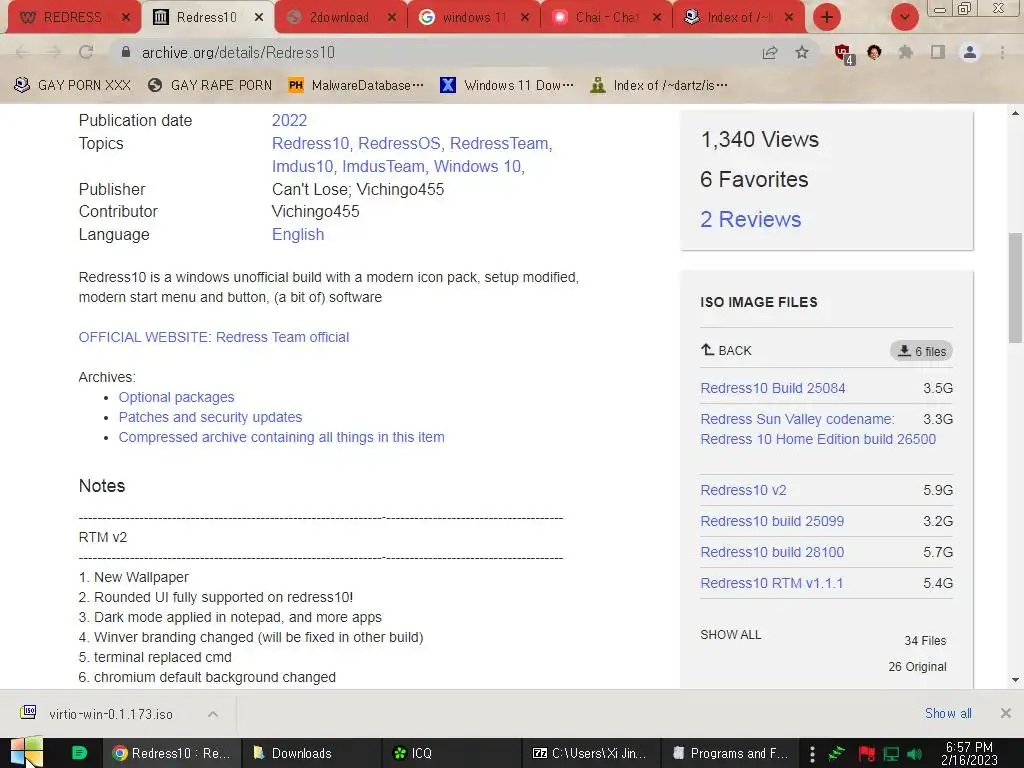Go back using the browser back arrow
This screenshot has height=768, width=1024.
coord(22,52)
